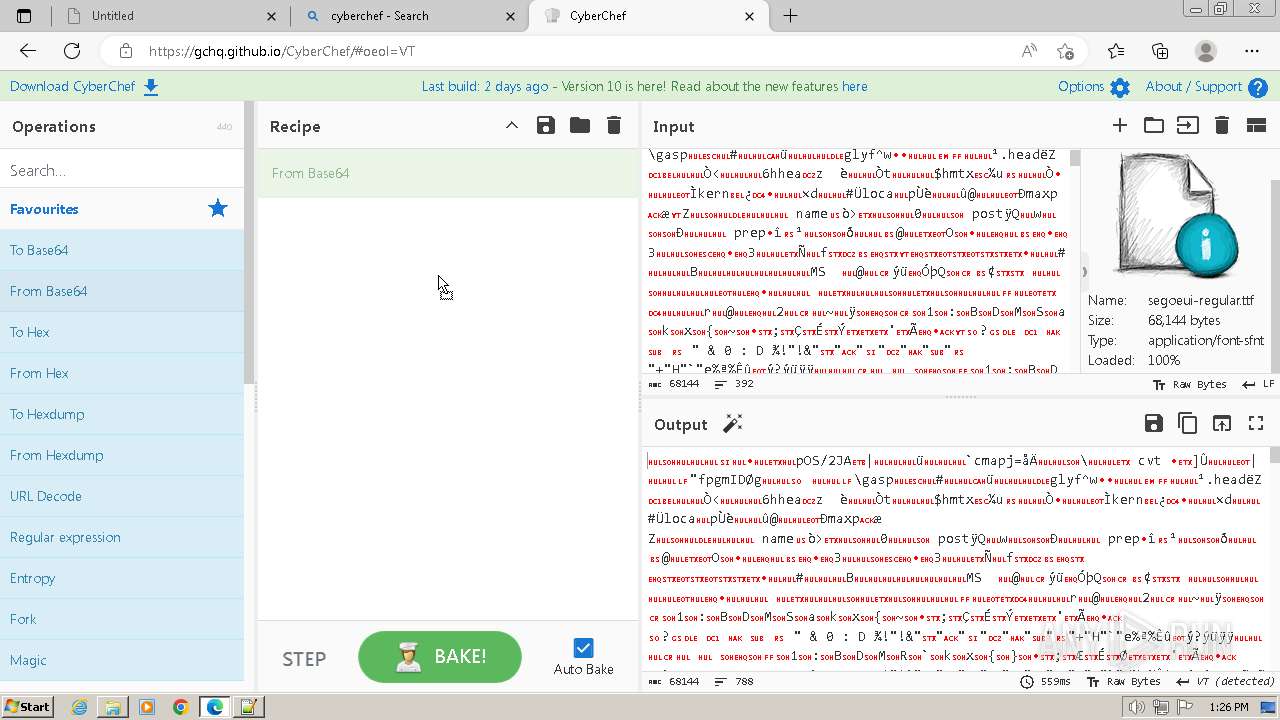Image resolution: width=1280 pixels, height=720 pixels.
Task: Maximise the output pane
Action: (x=1256, y=424)
